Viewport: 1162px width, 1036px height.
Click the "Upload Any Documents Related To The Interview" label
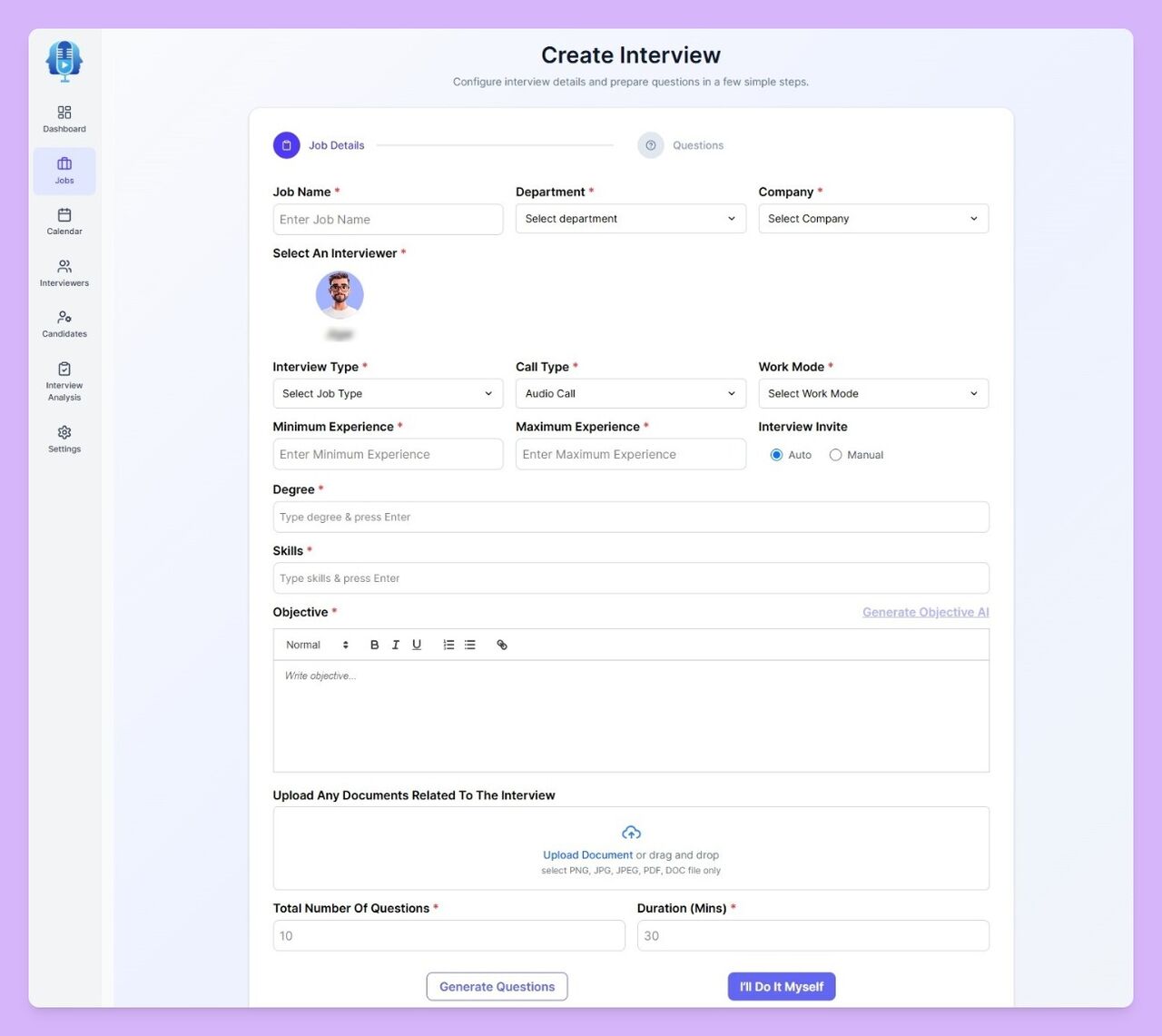414,795
